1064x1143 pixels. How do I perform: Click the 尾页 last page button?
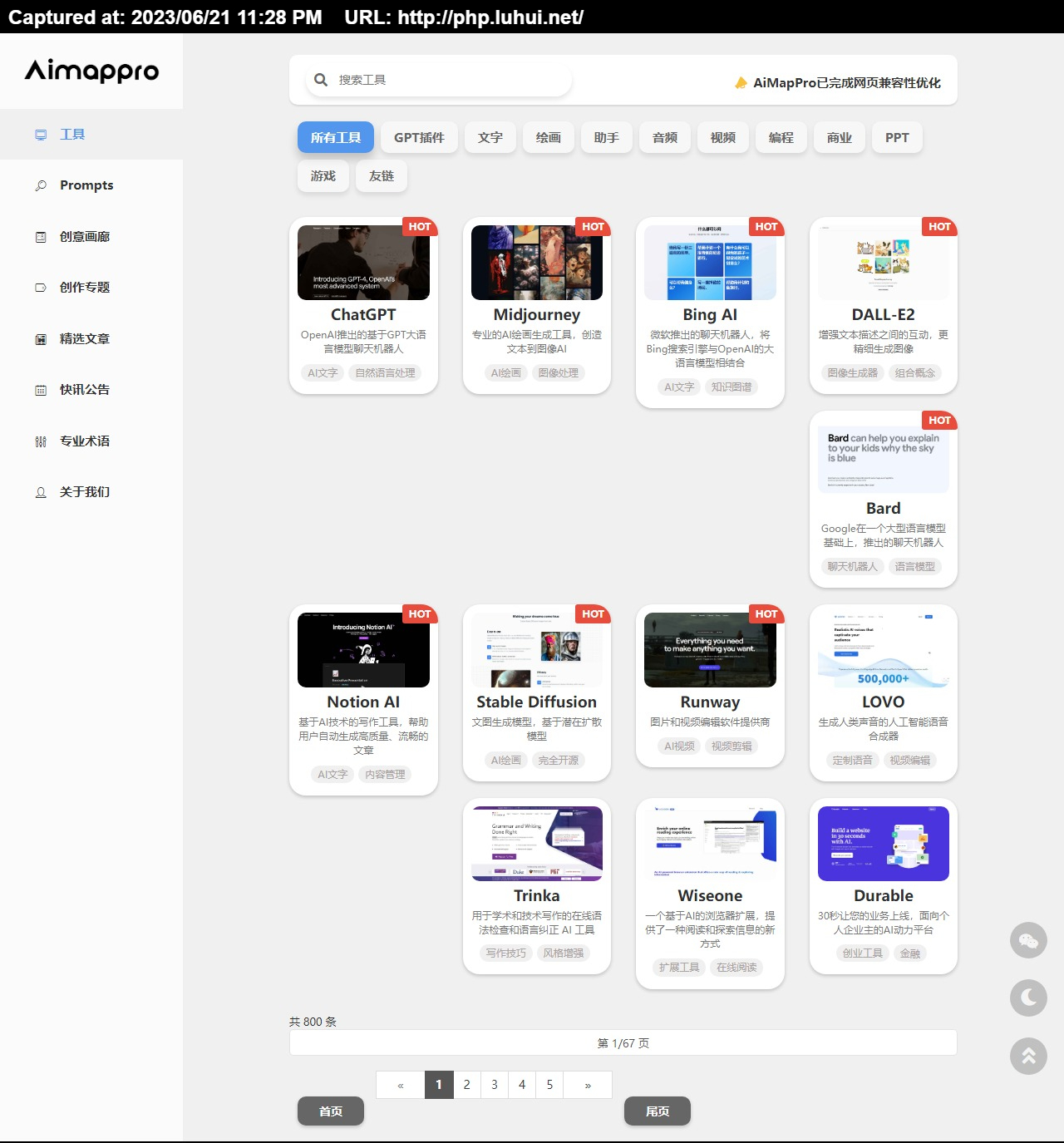658,1111
